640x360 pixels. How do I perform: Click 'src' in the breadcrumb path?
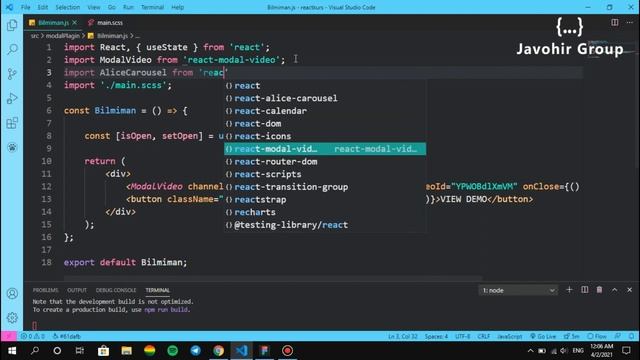(x=35, y=36)
